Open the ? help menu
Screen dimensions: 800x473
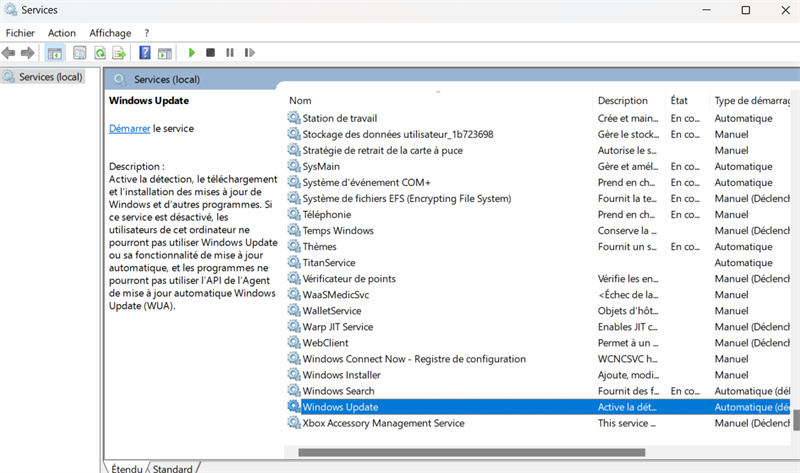[146, 33]
